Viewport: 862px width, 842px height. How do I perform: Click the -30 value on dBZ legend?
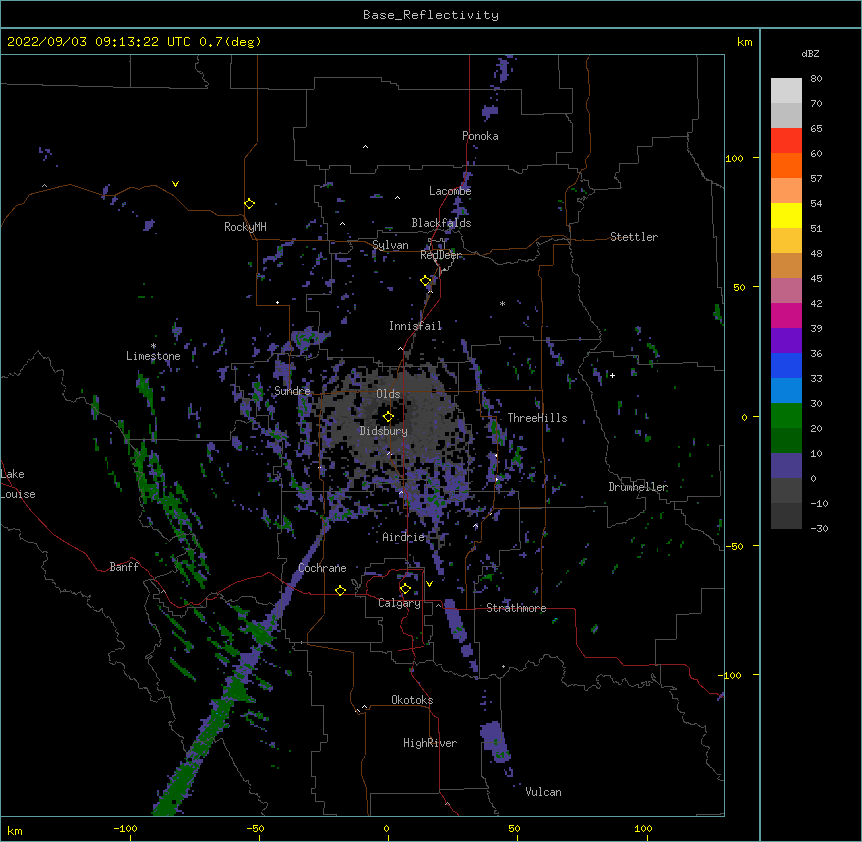819,529
